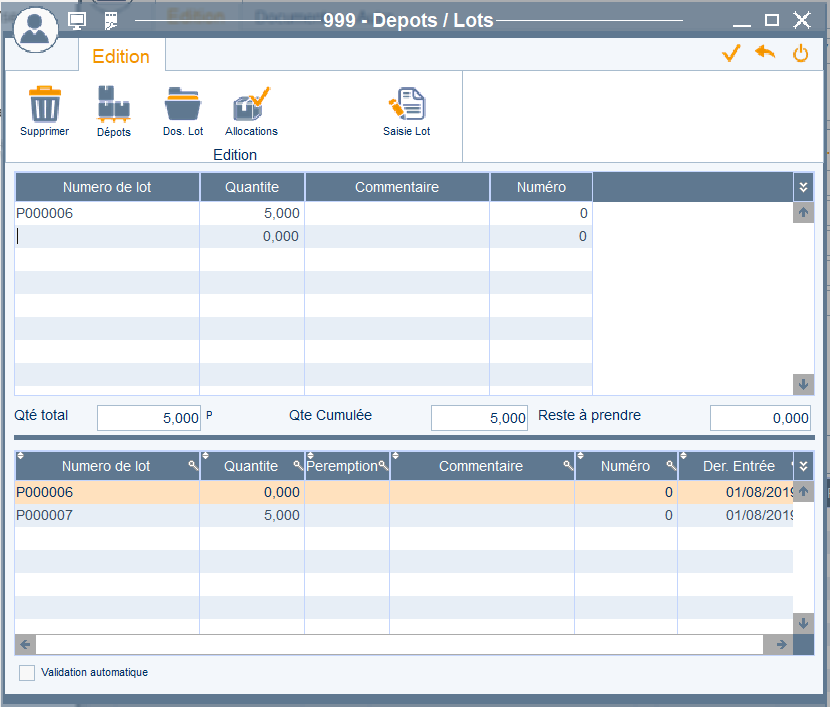The width and height of the screenshot is (830, 707).
Task: Click lower grid Commentaire header
Action: click(481, 466)
